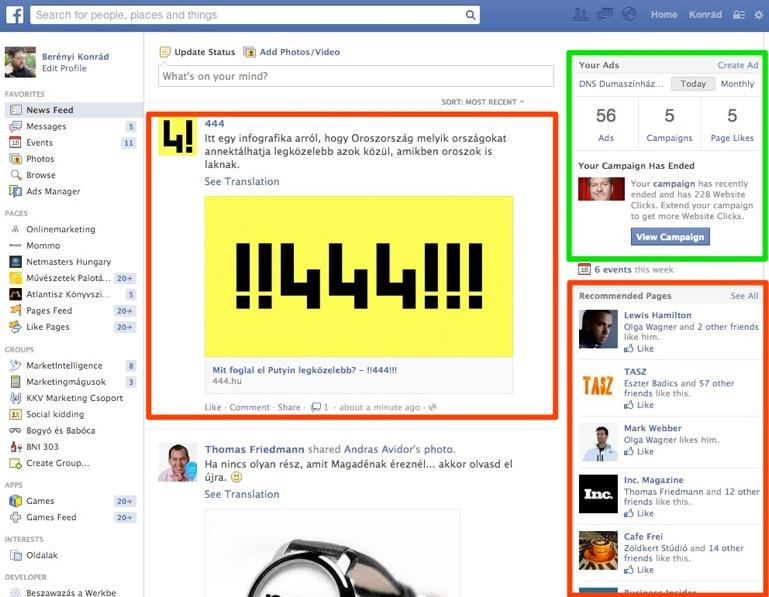This screenshot has height=597, width=769.
Task: Click the View Campaign button
Action: point(670,237)
